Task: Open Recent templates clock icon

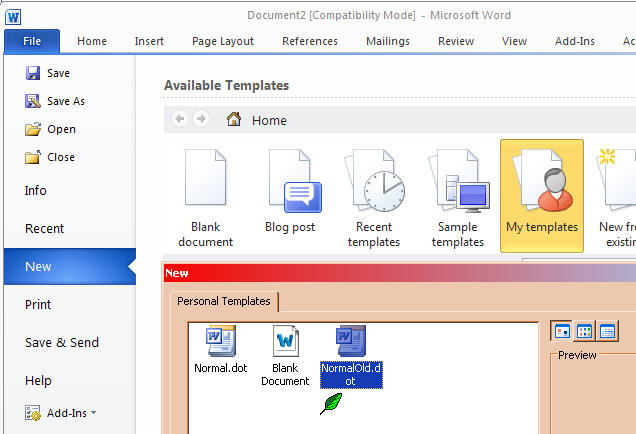Action: [x=374, y=180]
